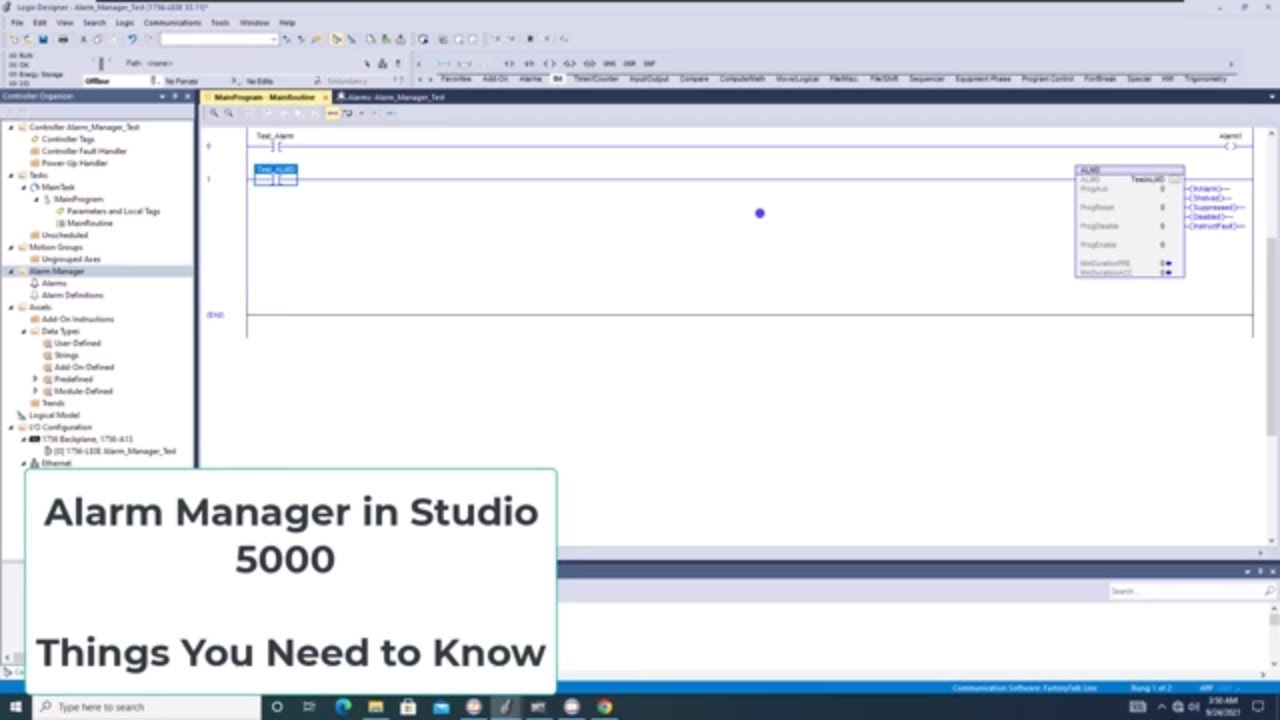Select the Favorites instruction tab
Image resolution: width=1280 pixels, height=720 pixels.
point(456,79)
